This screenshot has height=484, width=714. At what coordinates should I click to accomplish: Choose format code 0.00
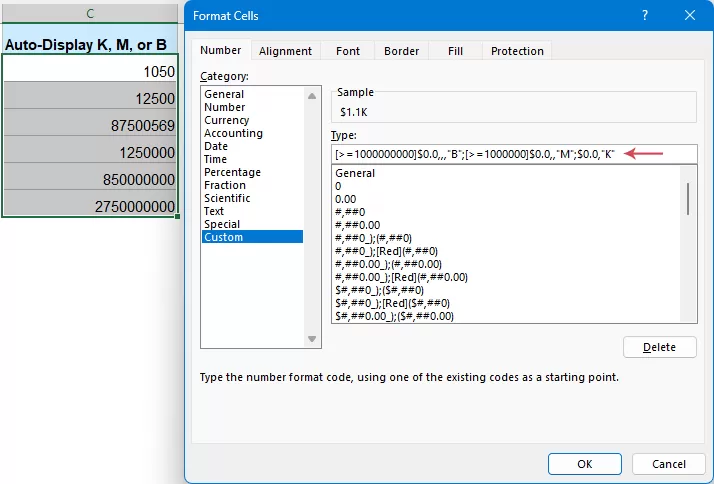[506, 199]
